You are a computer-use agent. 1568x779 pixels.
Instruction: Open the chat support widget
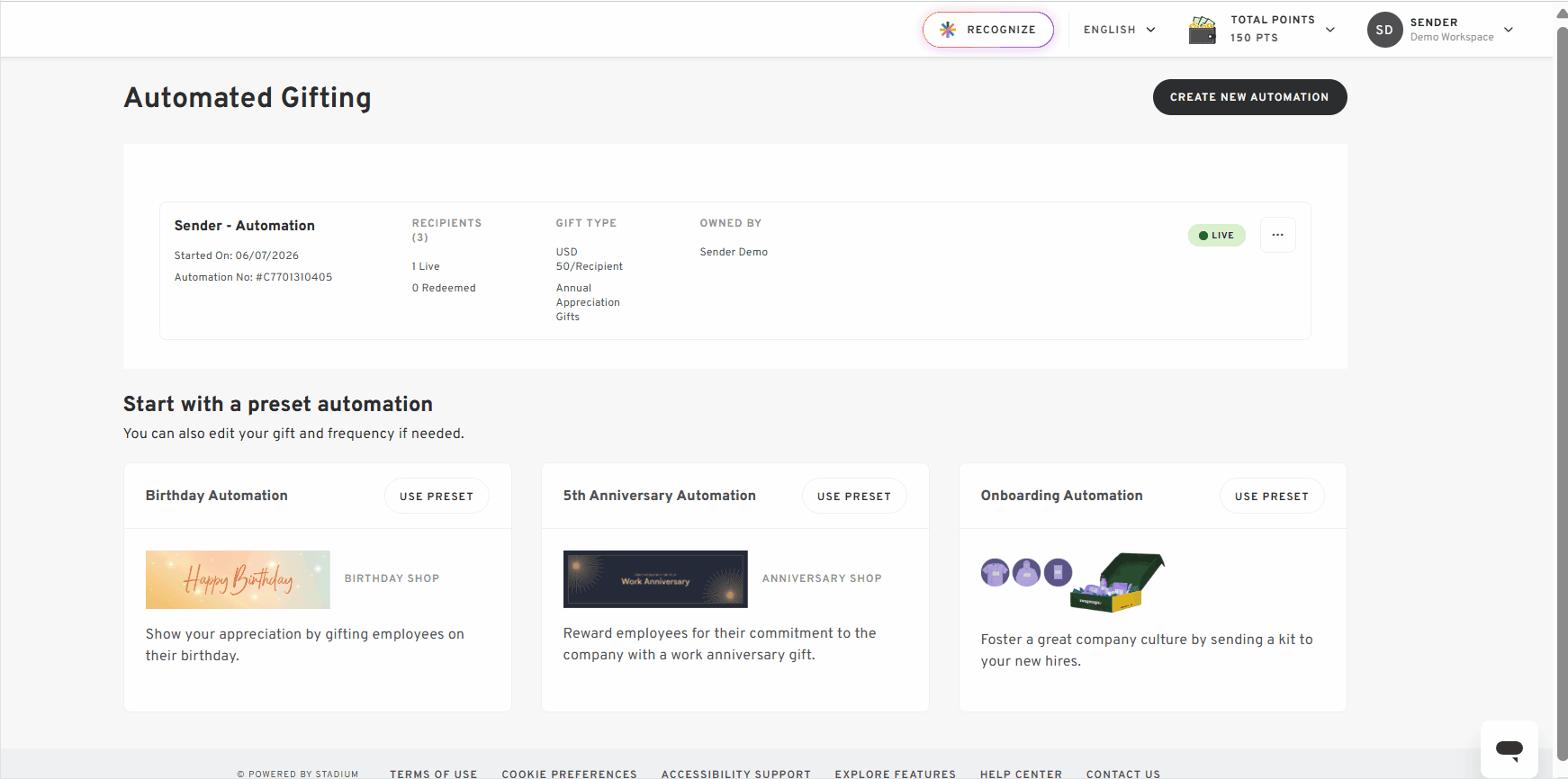pyautogui.click(x=1509, y=748)
